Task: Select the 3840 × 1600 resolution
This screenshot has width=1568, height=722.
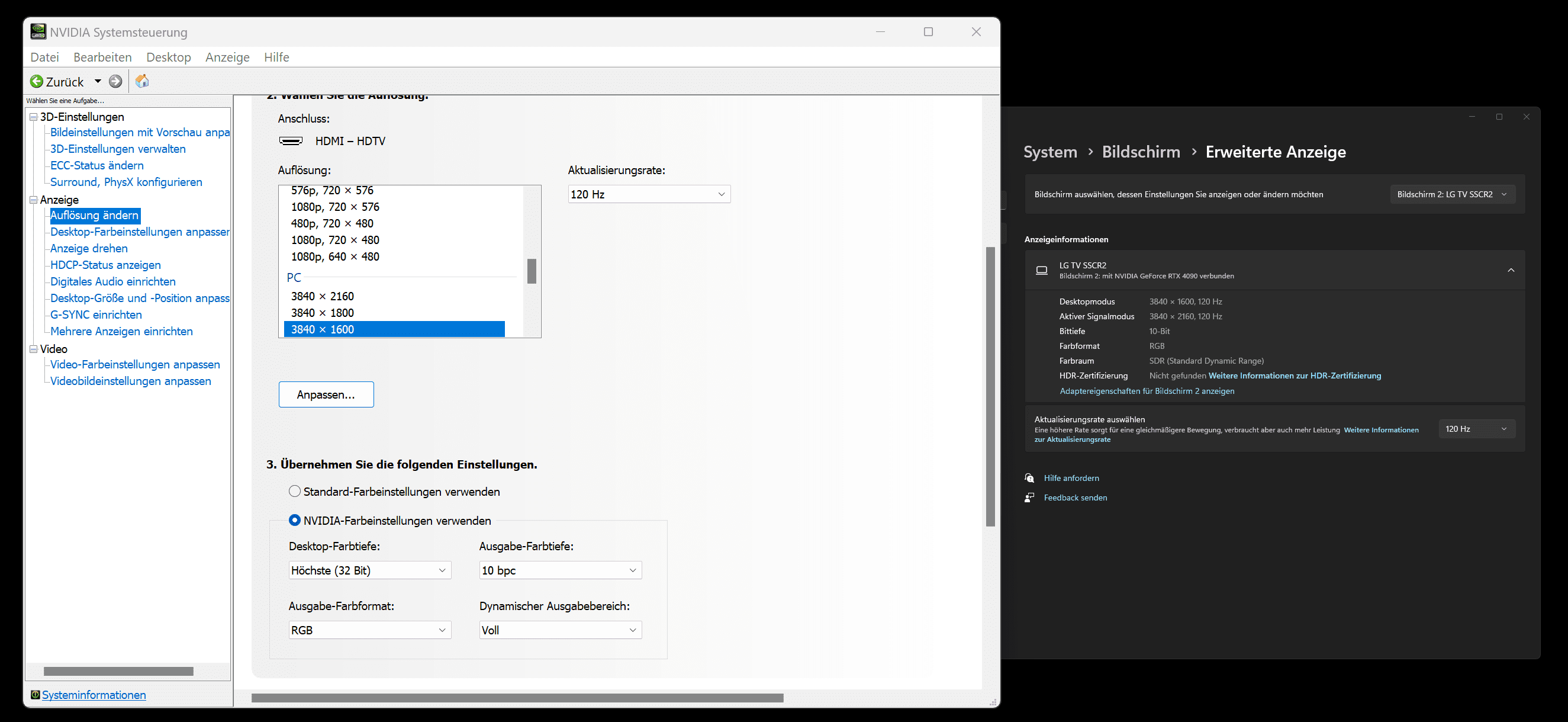Action: pyautogui.click(x=394, y=329)
